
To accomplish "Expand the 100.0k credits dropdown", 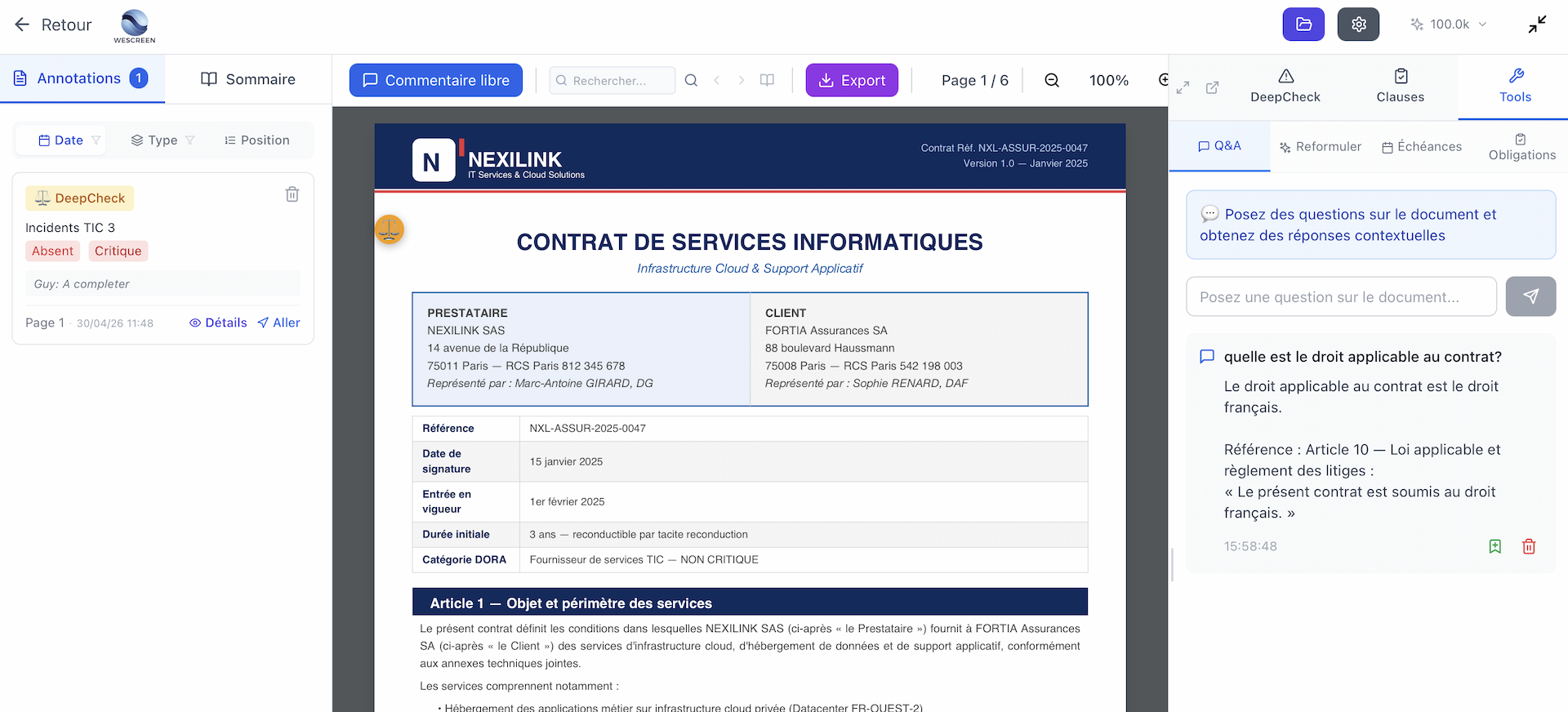I will tap(1449, 24).
